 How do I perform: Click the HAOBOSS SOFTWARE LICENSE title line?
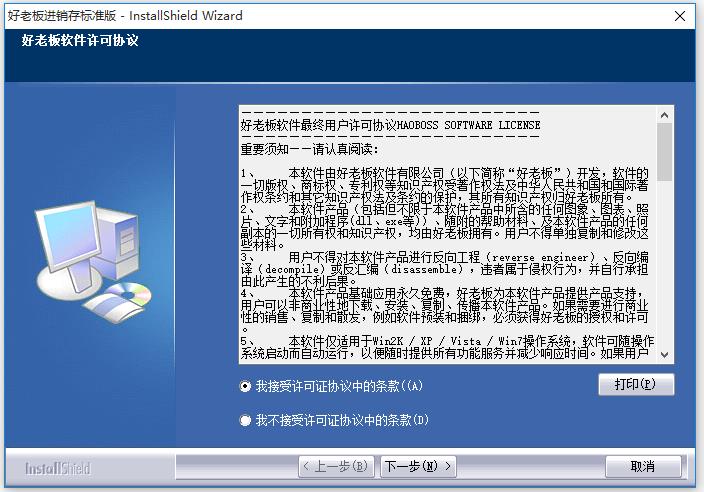click(x=390, y=125)
